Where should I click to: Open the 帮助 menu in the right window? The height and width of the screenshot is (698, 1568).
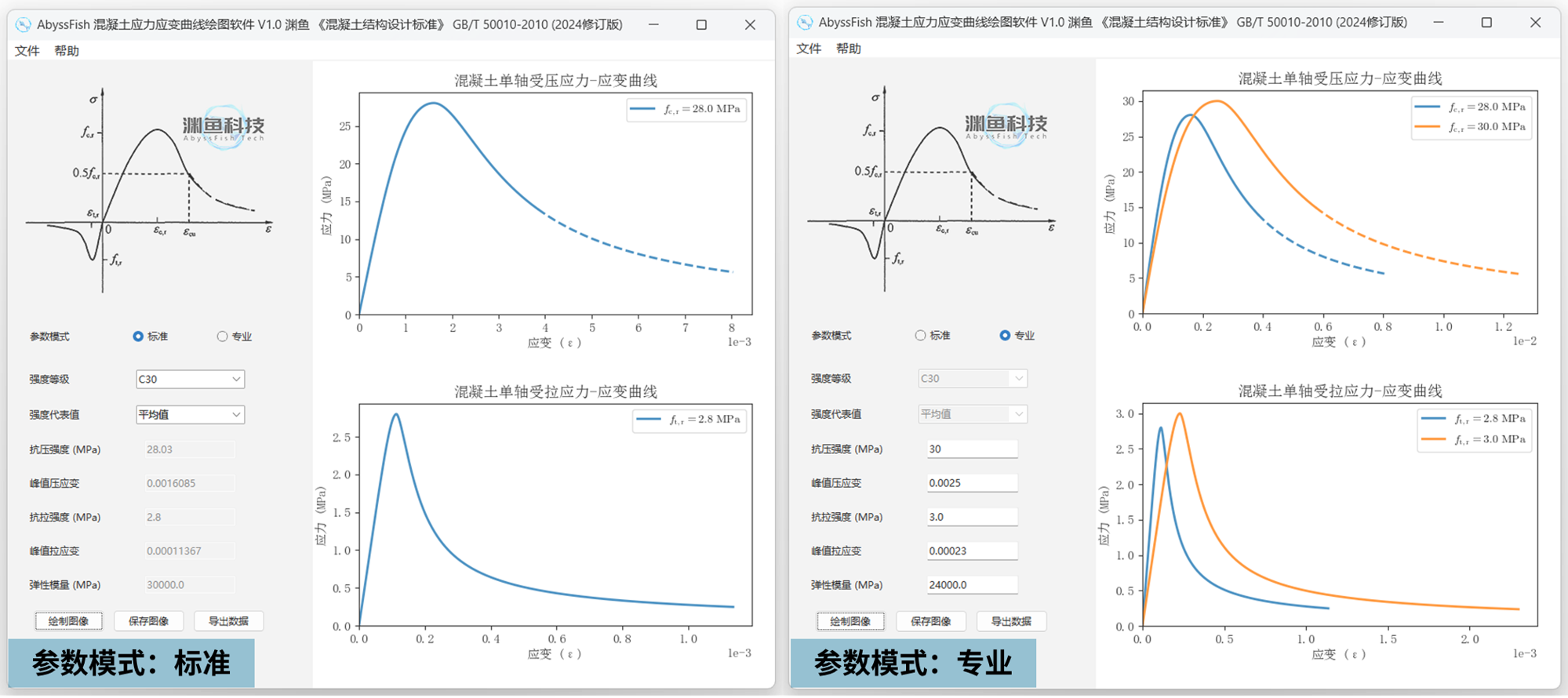coord(849,49)
